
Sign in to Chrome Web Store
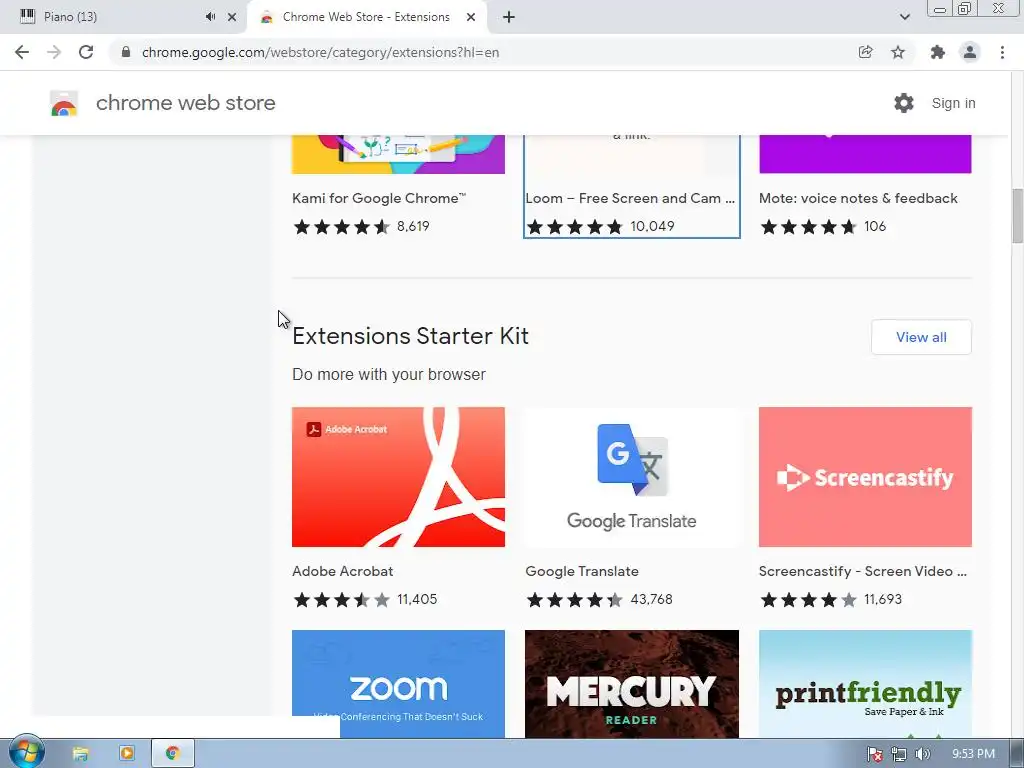tap(953, 103)
